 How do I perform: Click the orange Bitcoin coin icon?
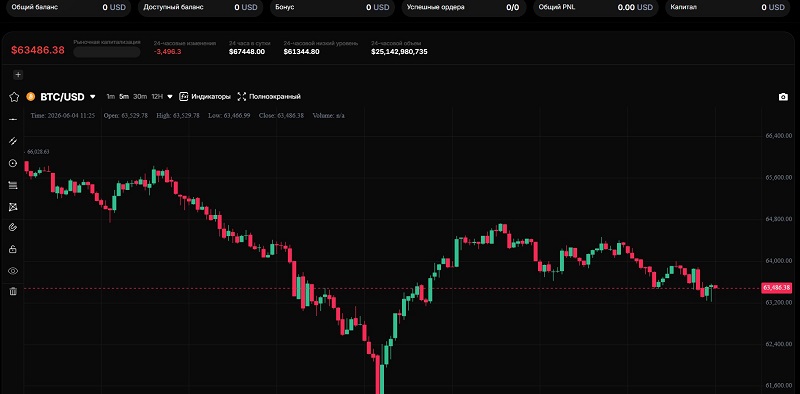coord(30,96)
